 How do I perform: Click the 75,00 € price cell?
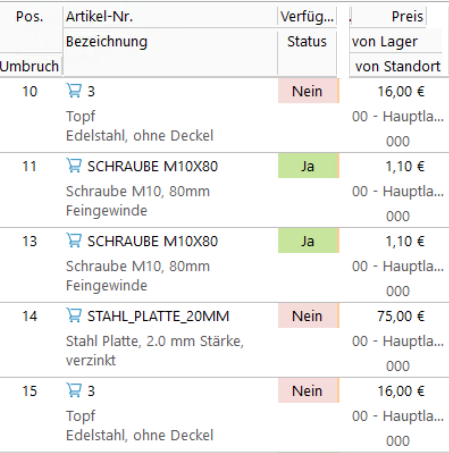point(401,316)
